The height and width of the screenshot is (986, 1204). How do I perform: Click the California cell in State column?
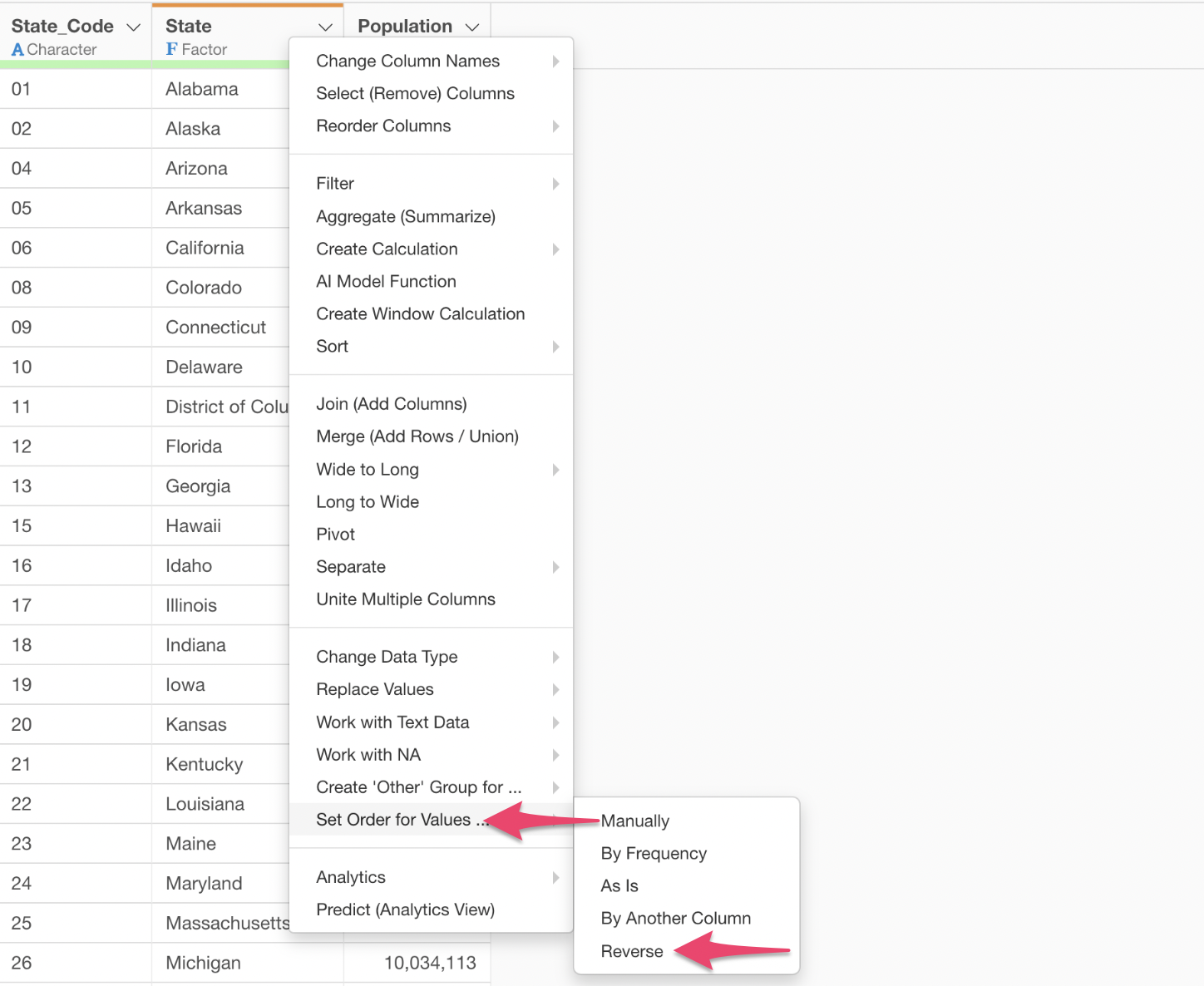[x=205, y=249]
